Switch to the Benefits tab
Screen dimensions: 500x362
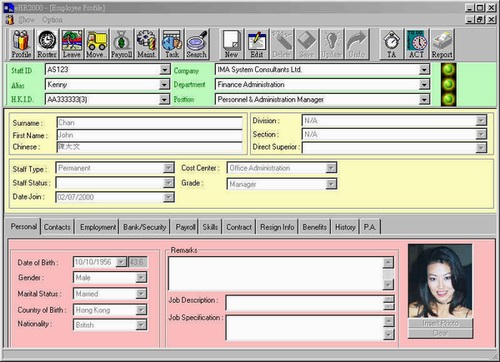click(x=315, y=227)
